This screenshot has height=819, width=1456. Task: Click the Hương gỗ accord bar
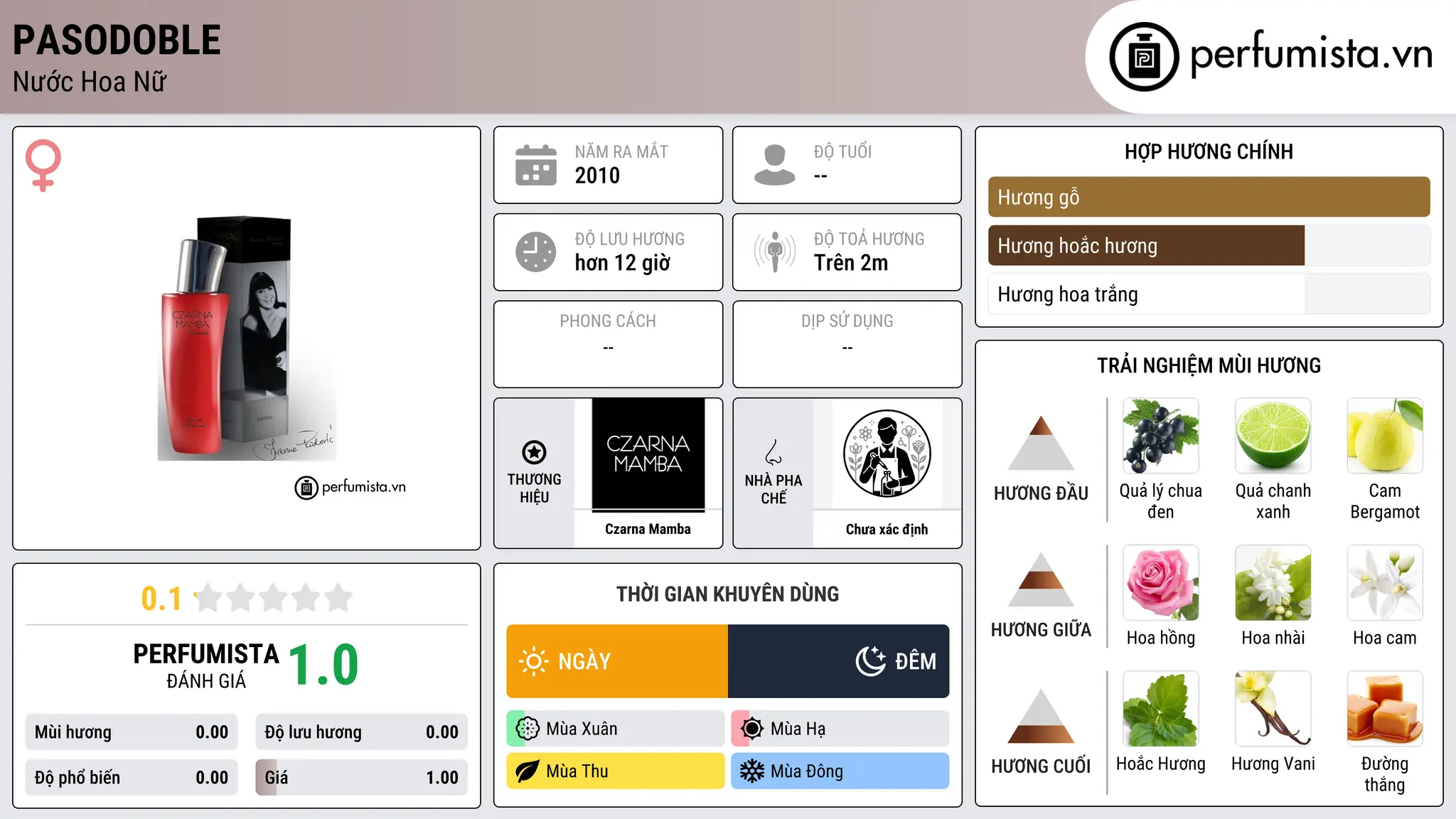pos(1209,197)
